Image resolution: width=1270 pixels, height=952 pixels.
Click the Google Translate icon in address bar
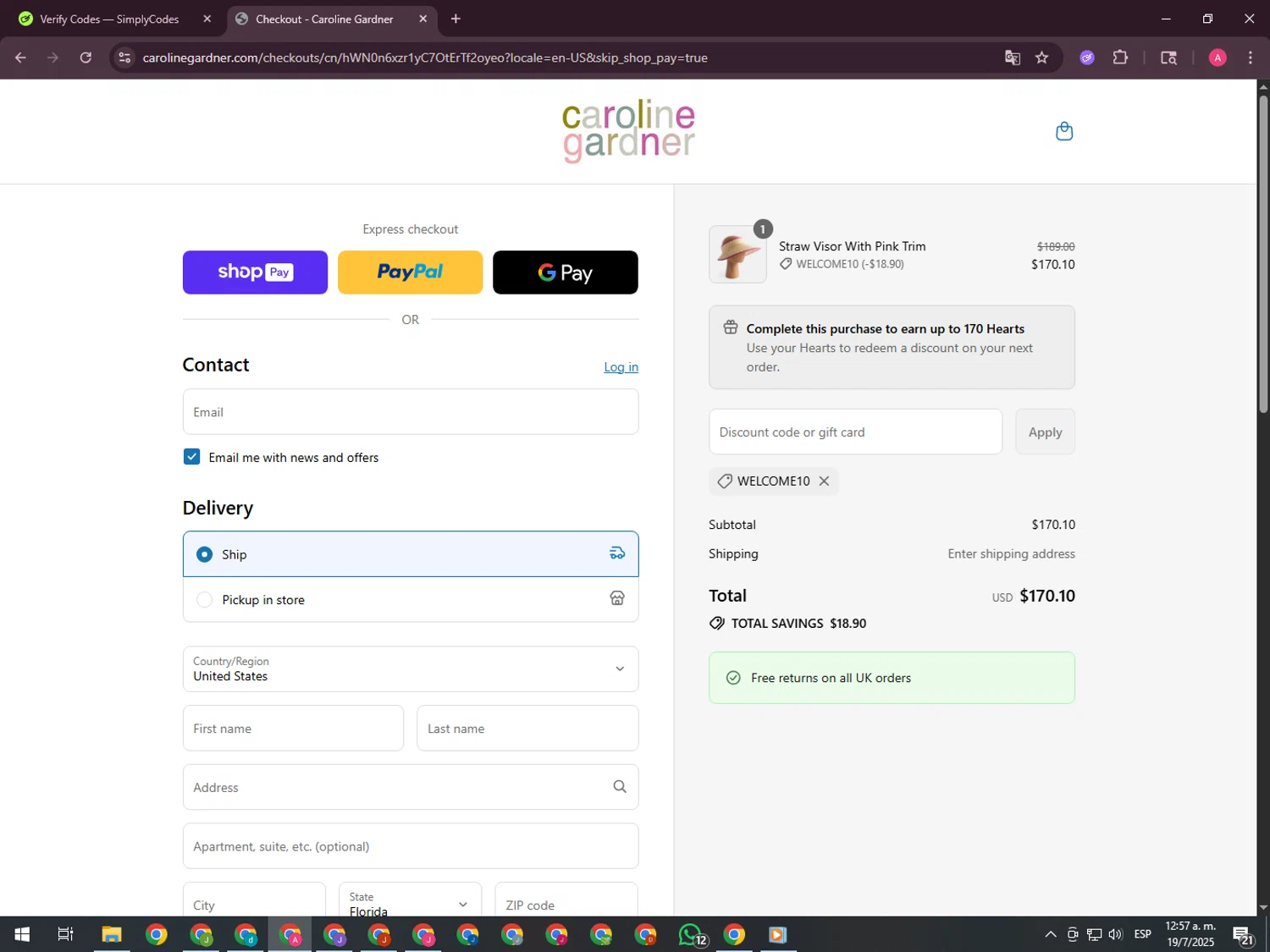pyautogui.click(x=1013, y=58)
